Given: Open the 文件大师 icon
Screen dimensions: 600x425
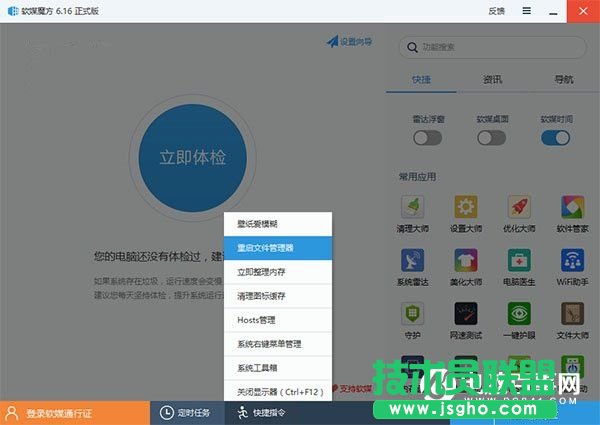Looking at the screenshot, I should 572,314.
